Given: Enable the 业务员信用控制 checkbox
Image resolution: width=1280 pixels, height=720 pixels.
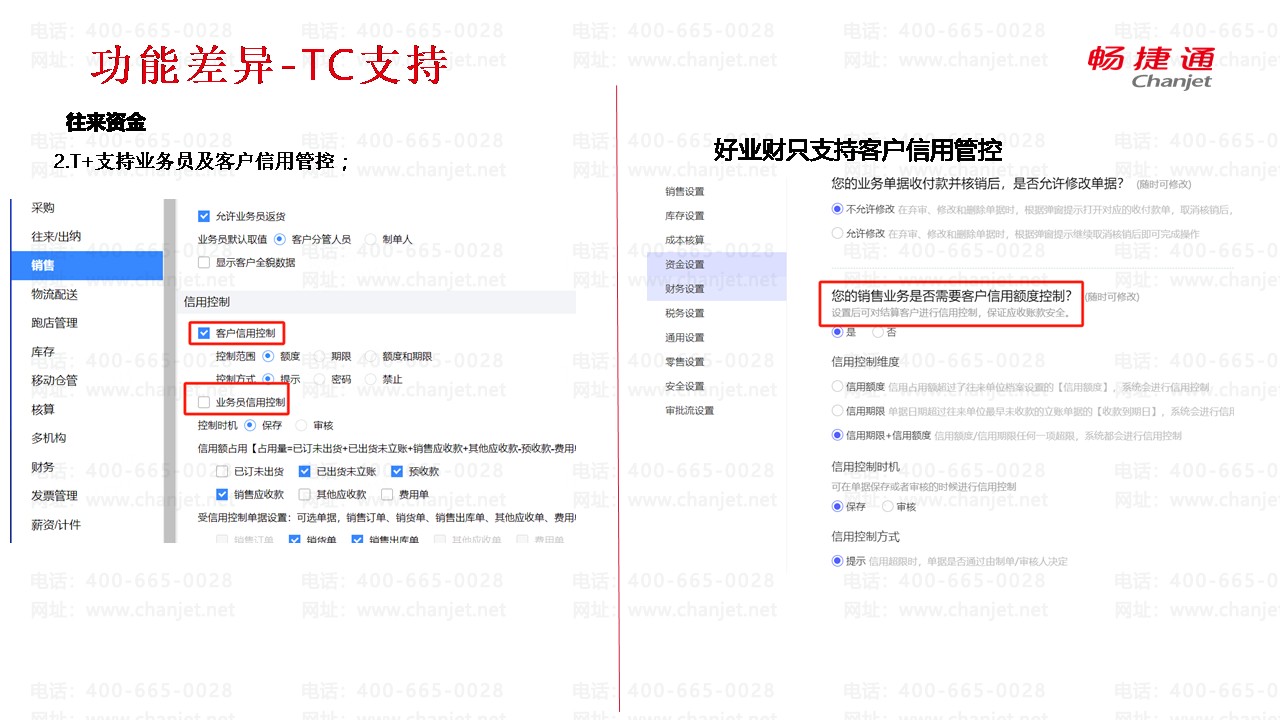Looking at the screenshot, I should pyautogui.click(x=204, y=402).
